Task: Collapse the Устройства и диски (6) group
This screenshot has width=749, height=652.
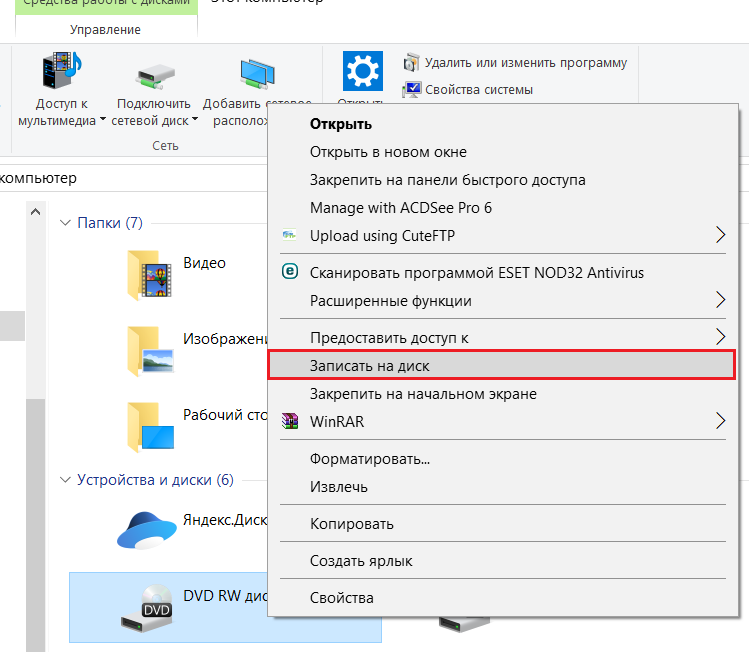Action: click(x=65, y=480)
